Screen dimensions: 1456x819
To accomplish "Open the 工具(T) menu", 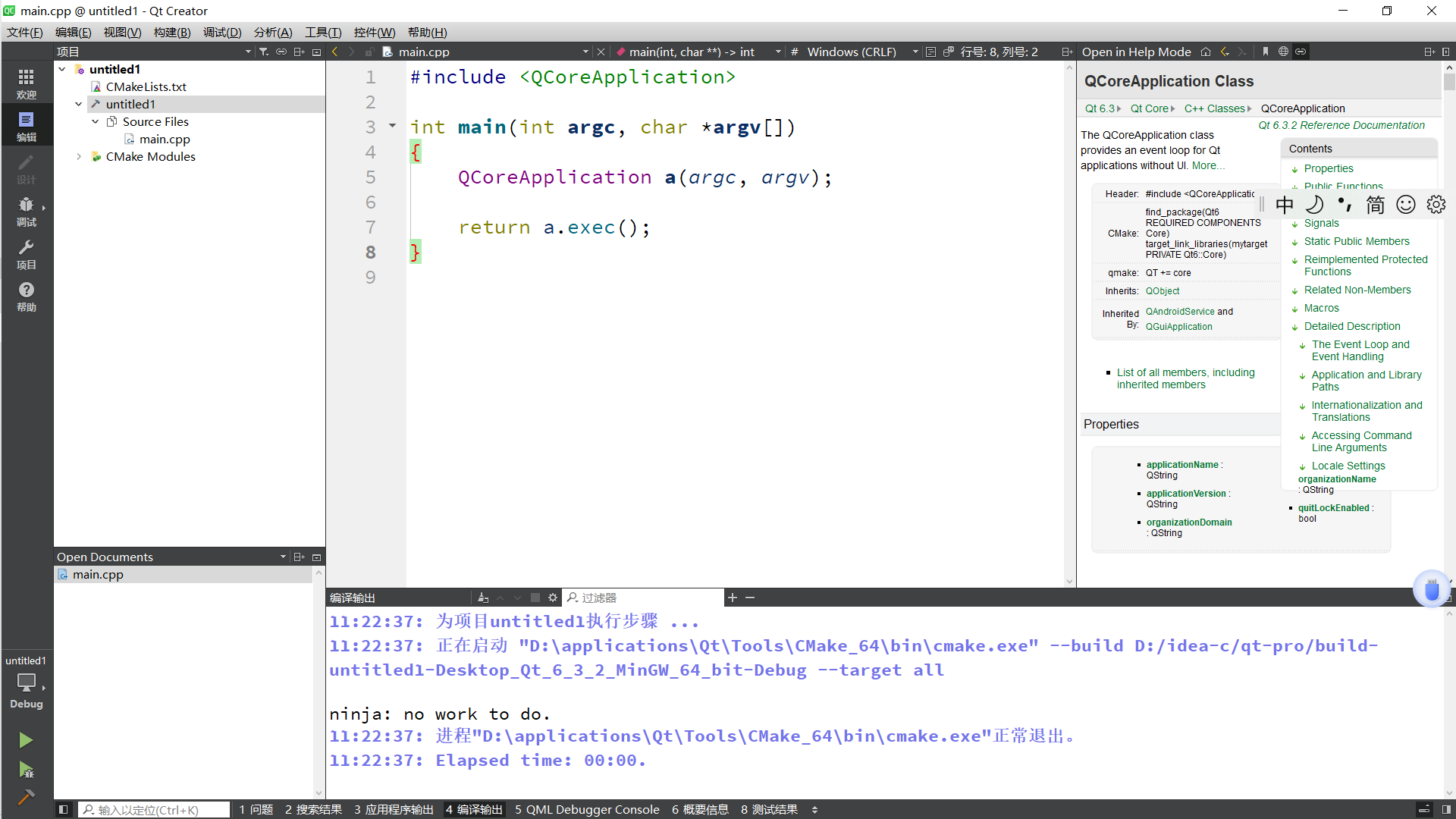I will click(x=323, y=32).
